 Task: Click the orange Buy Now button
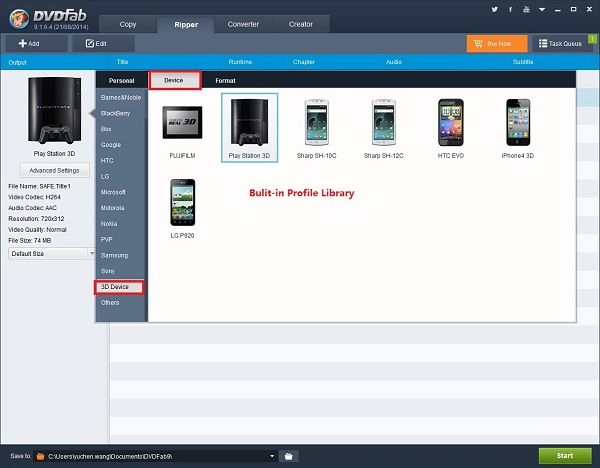[496, 44]
